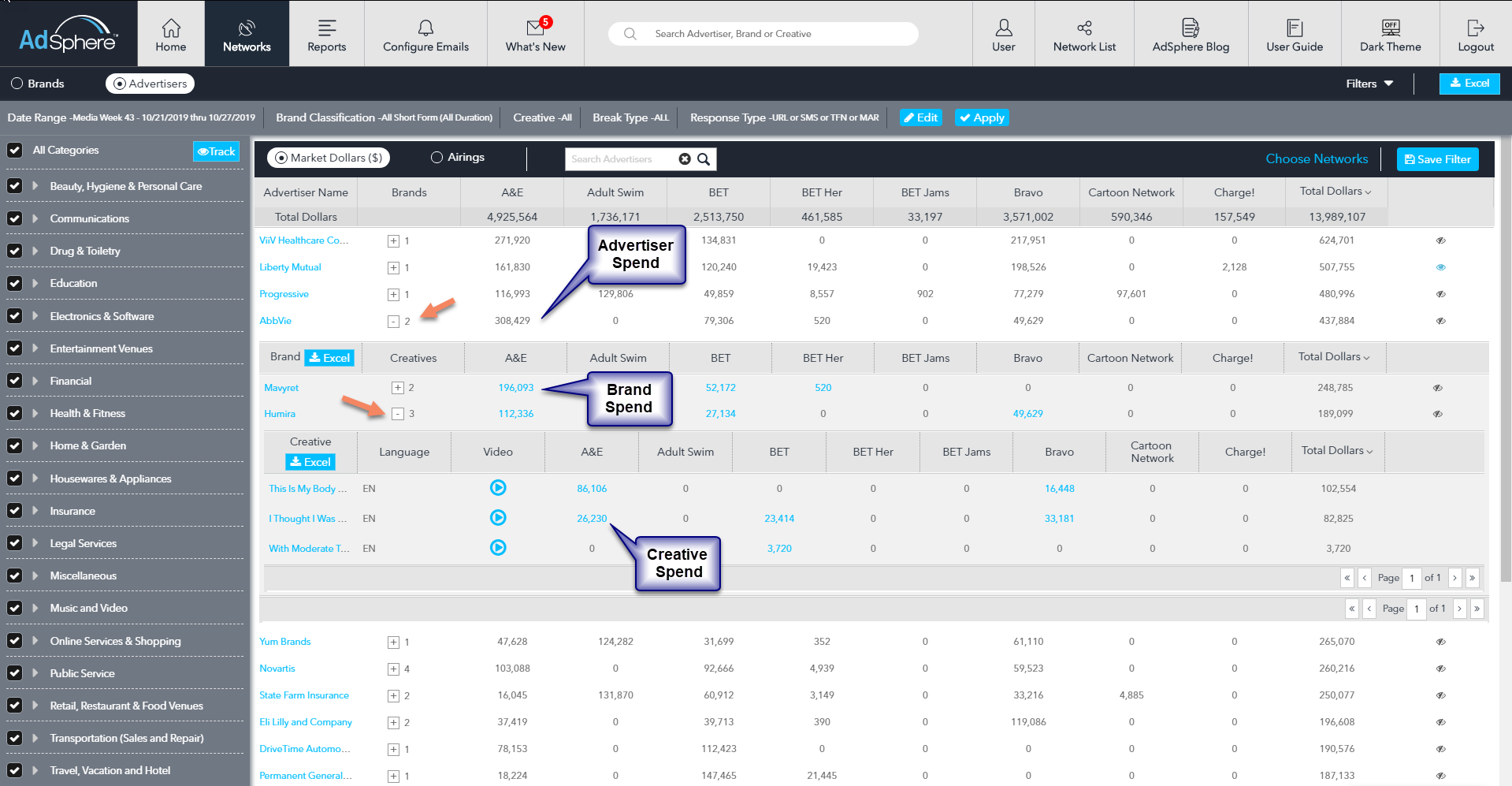Click the Dark Theme toggle icon
Image resolution: width=1512 pixels, height=786 pixels.
[1390, 28]
